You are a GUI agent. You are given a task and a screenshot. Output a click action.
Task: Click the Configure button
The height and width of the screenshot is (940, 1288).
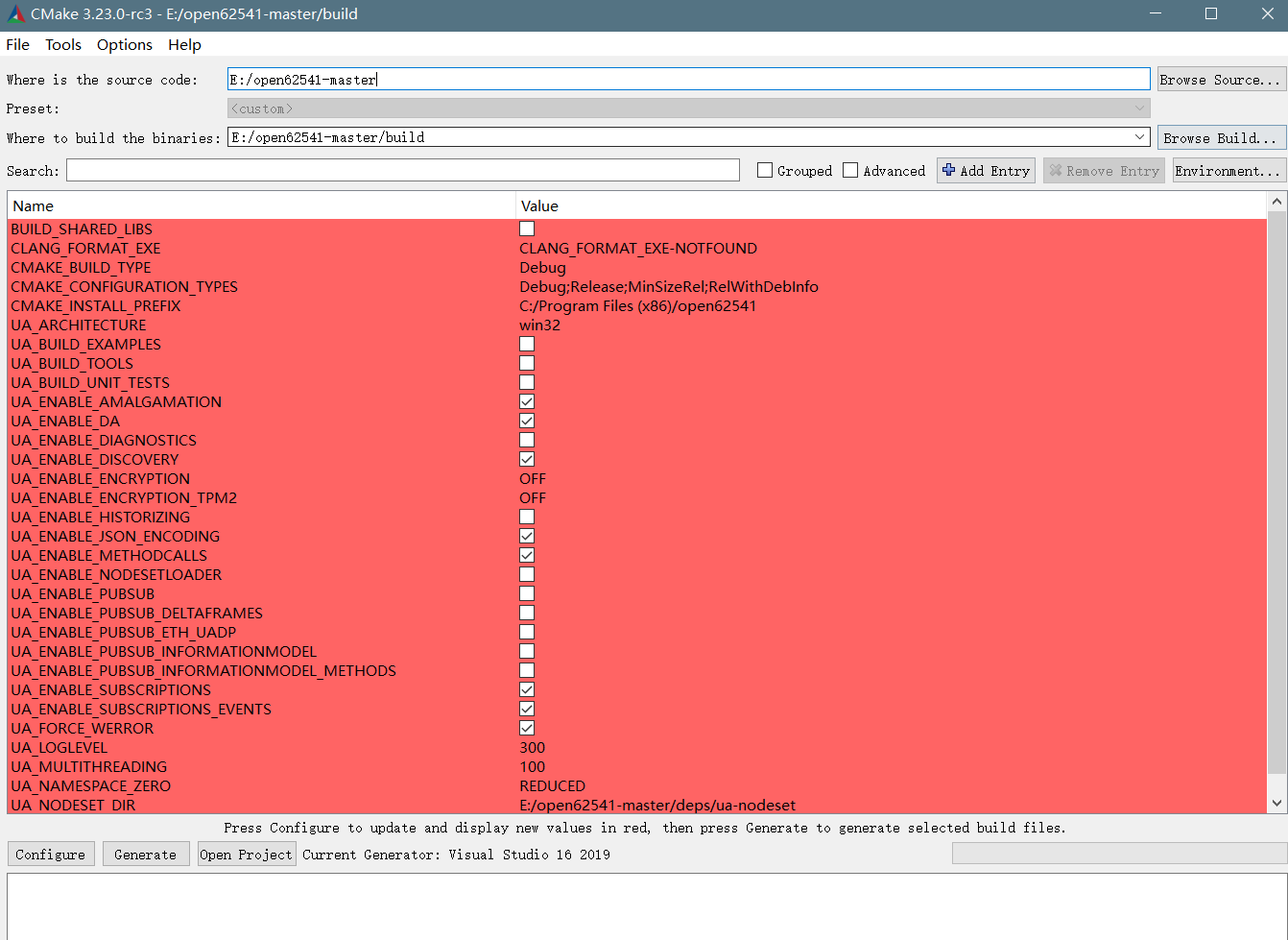51,855
